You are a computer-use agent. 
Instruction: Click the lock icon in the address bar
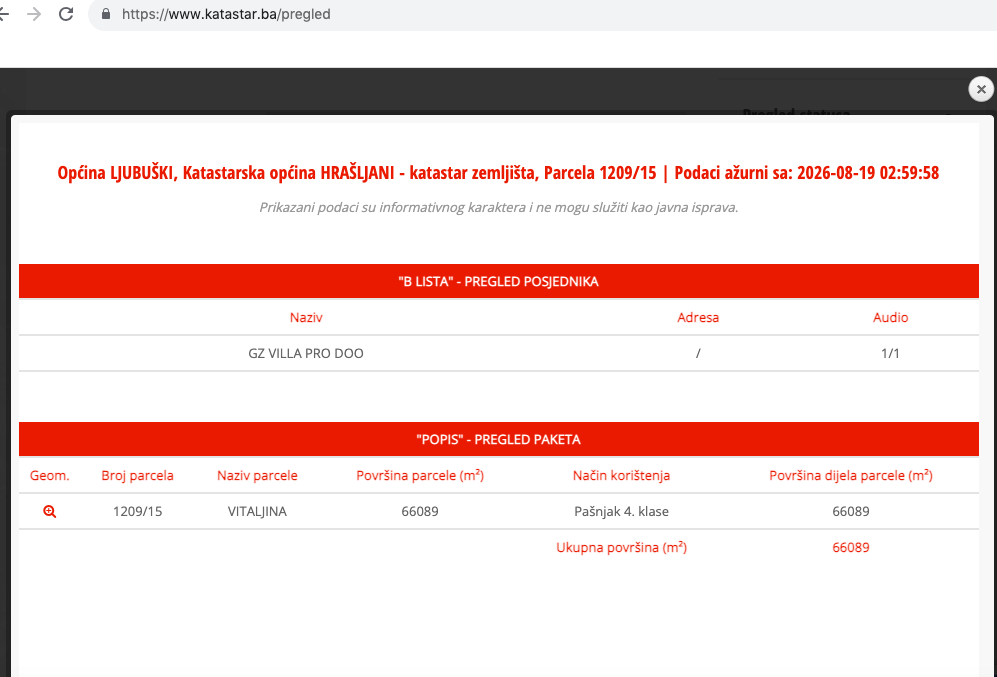tap(106, 14)
